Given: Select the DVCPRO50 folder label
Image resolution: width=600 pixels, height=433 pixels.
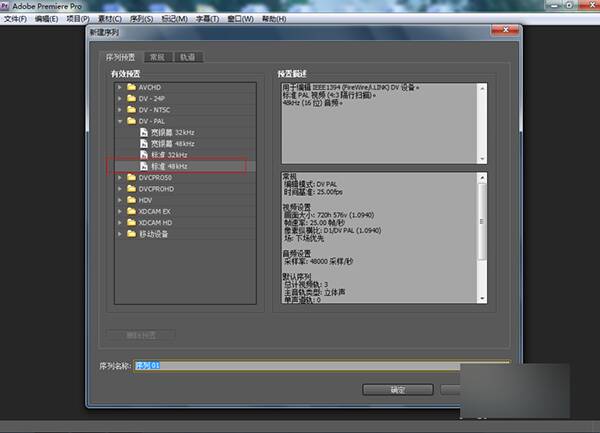Looking at the screenshot, I should 155,178.
